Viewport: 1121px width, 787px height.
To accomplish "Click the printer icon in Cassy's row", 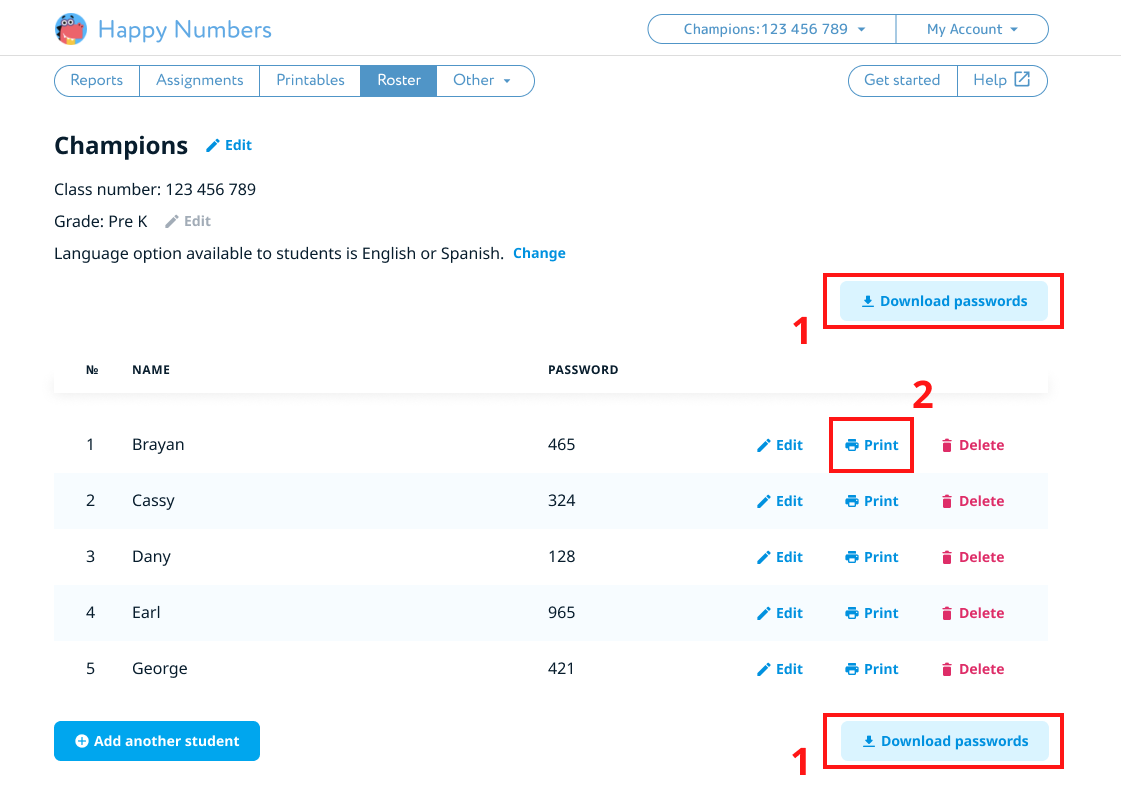I will (x=852, y=501).
